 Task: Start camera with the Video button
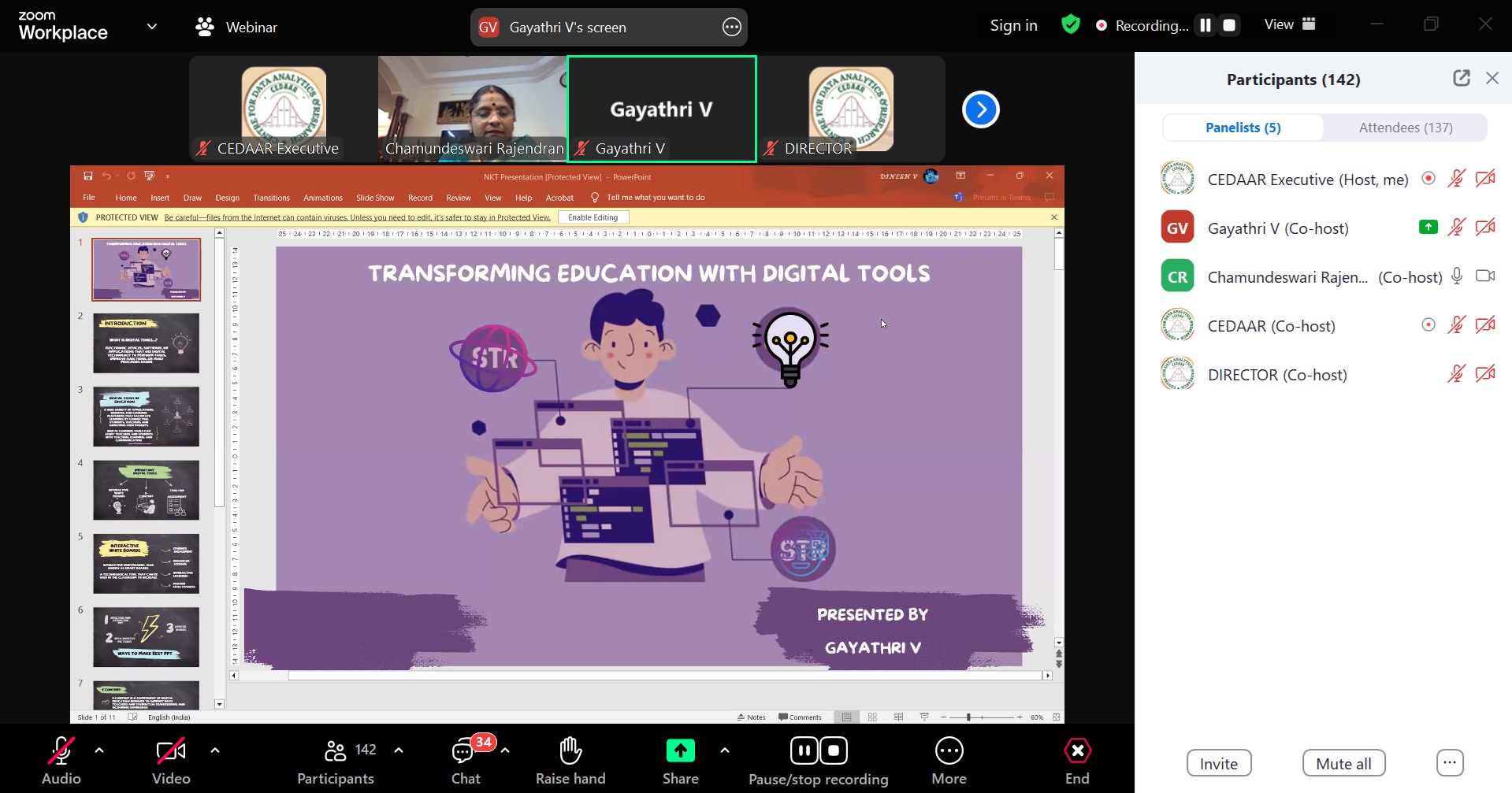click(x=171, y=752)
